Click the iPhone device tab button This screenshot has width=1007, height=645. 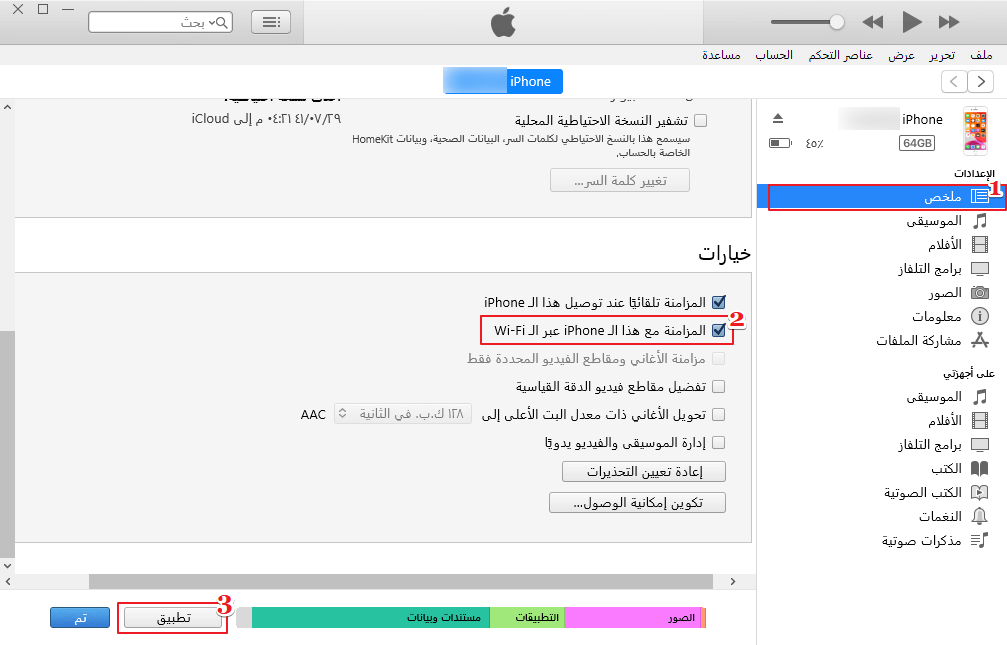point(503,82)
